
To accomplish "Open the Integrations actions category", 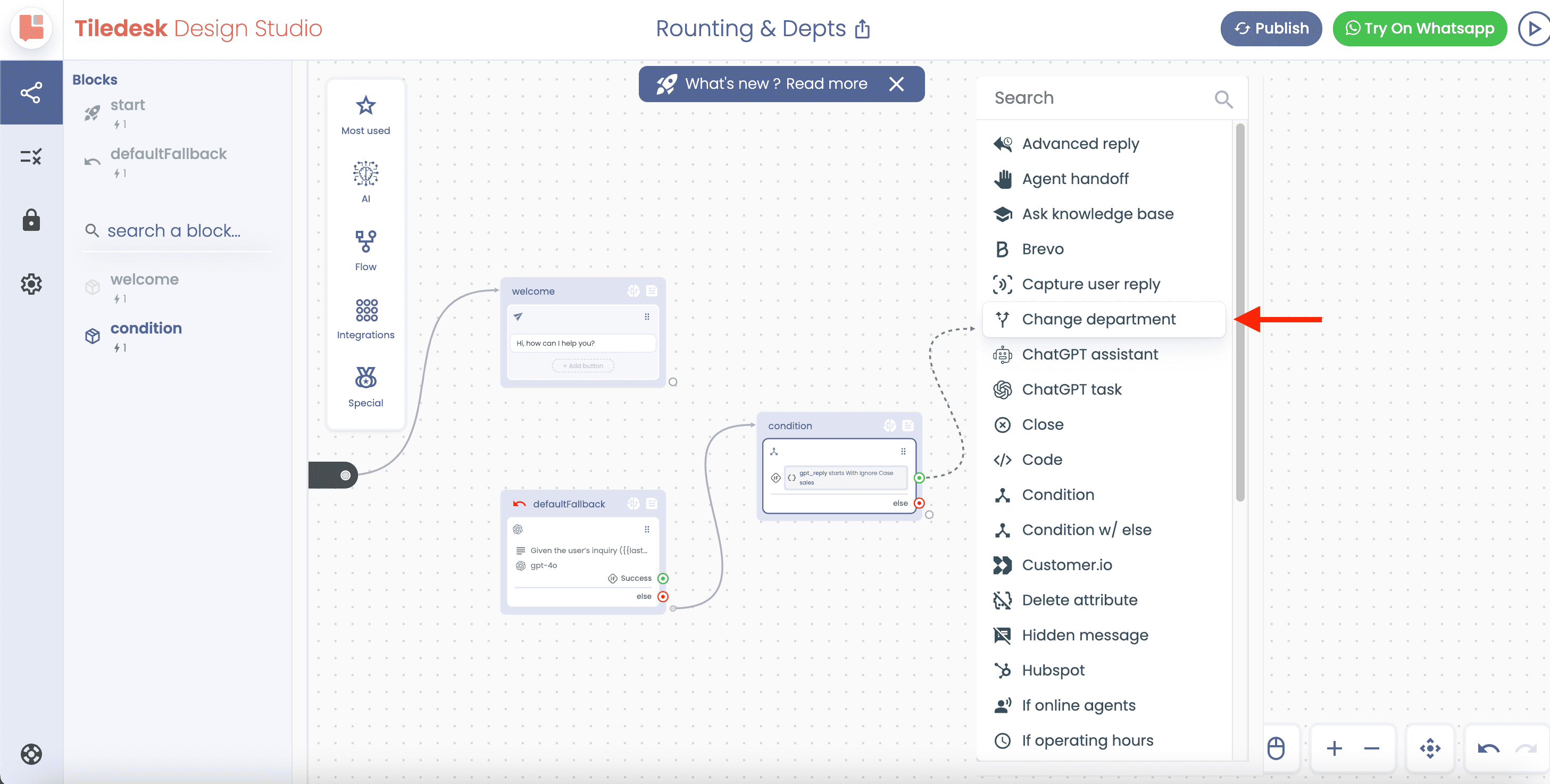I will [x=365, y=318].
